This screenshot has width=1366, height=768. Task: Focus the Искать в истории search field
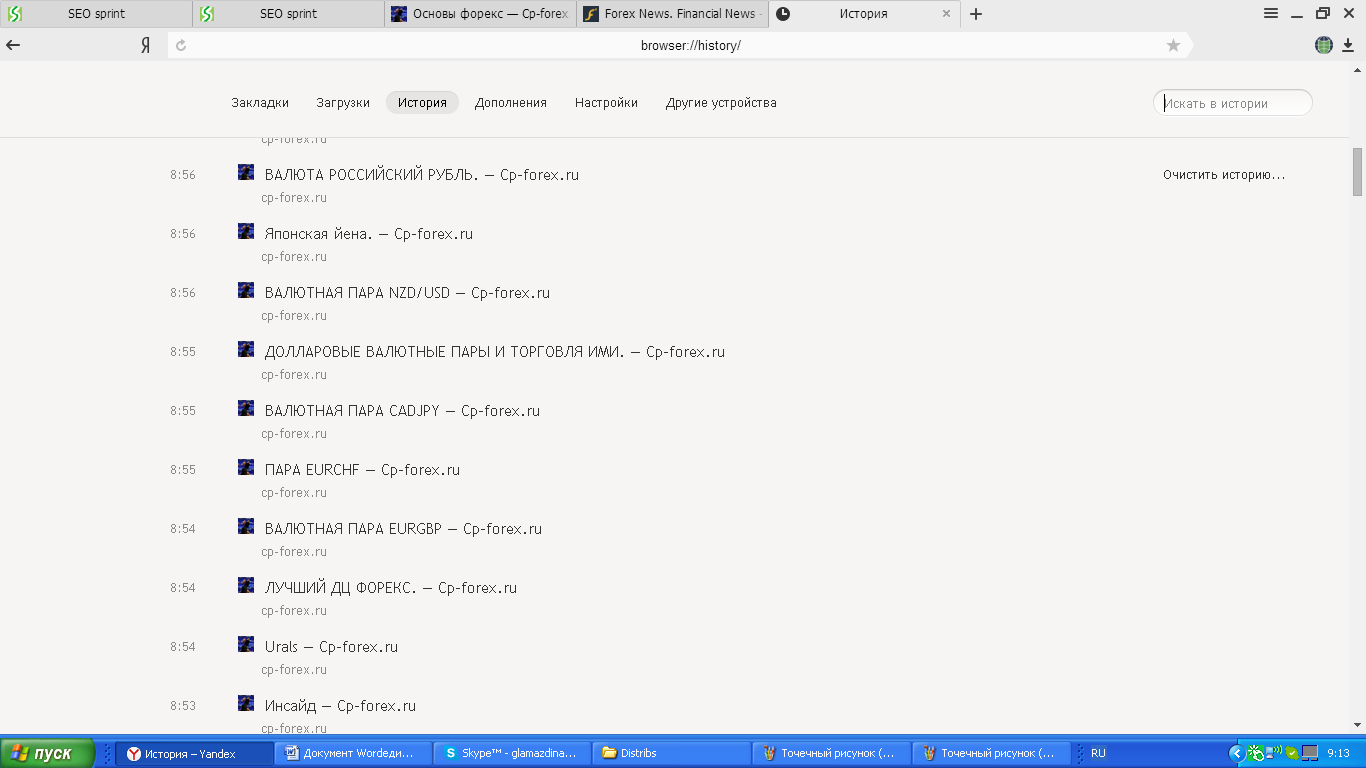click(1233, 103)
